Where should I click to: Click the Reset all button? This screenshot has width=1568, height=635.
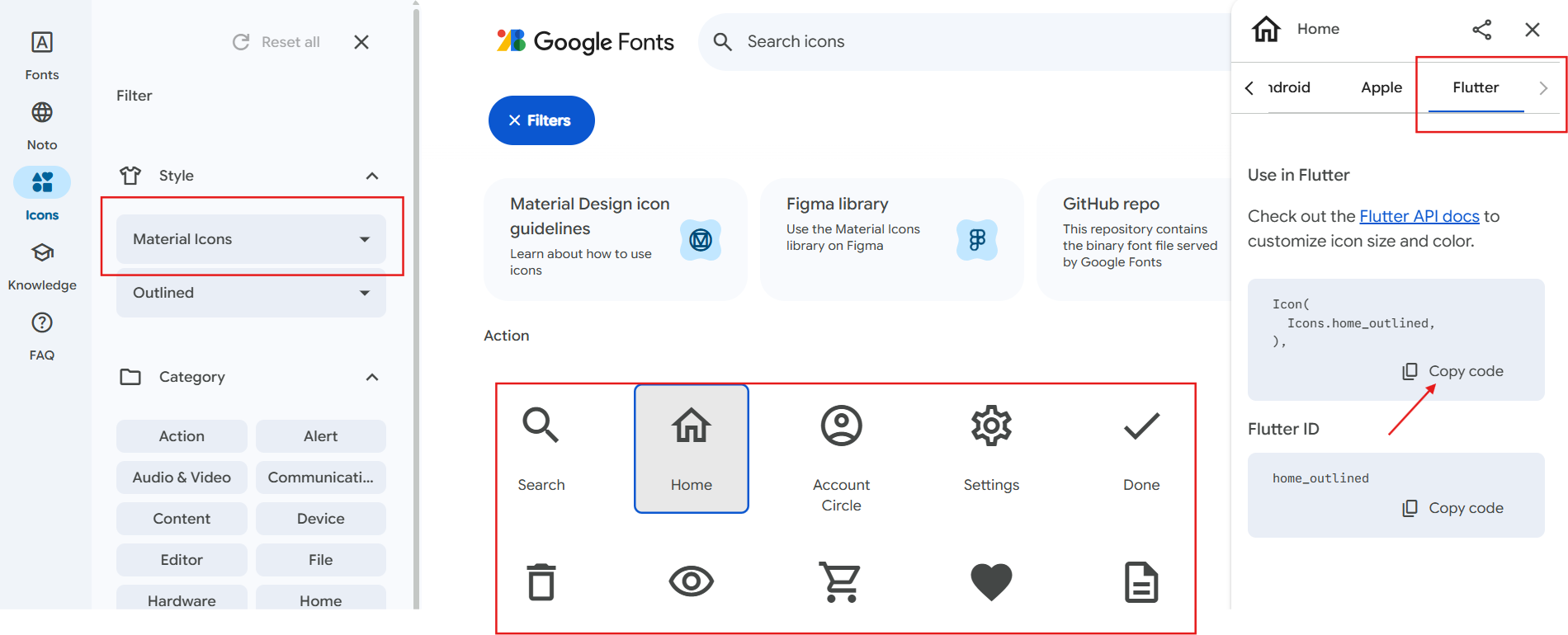pyautogui.click(x=276, y=42)
